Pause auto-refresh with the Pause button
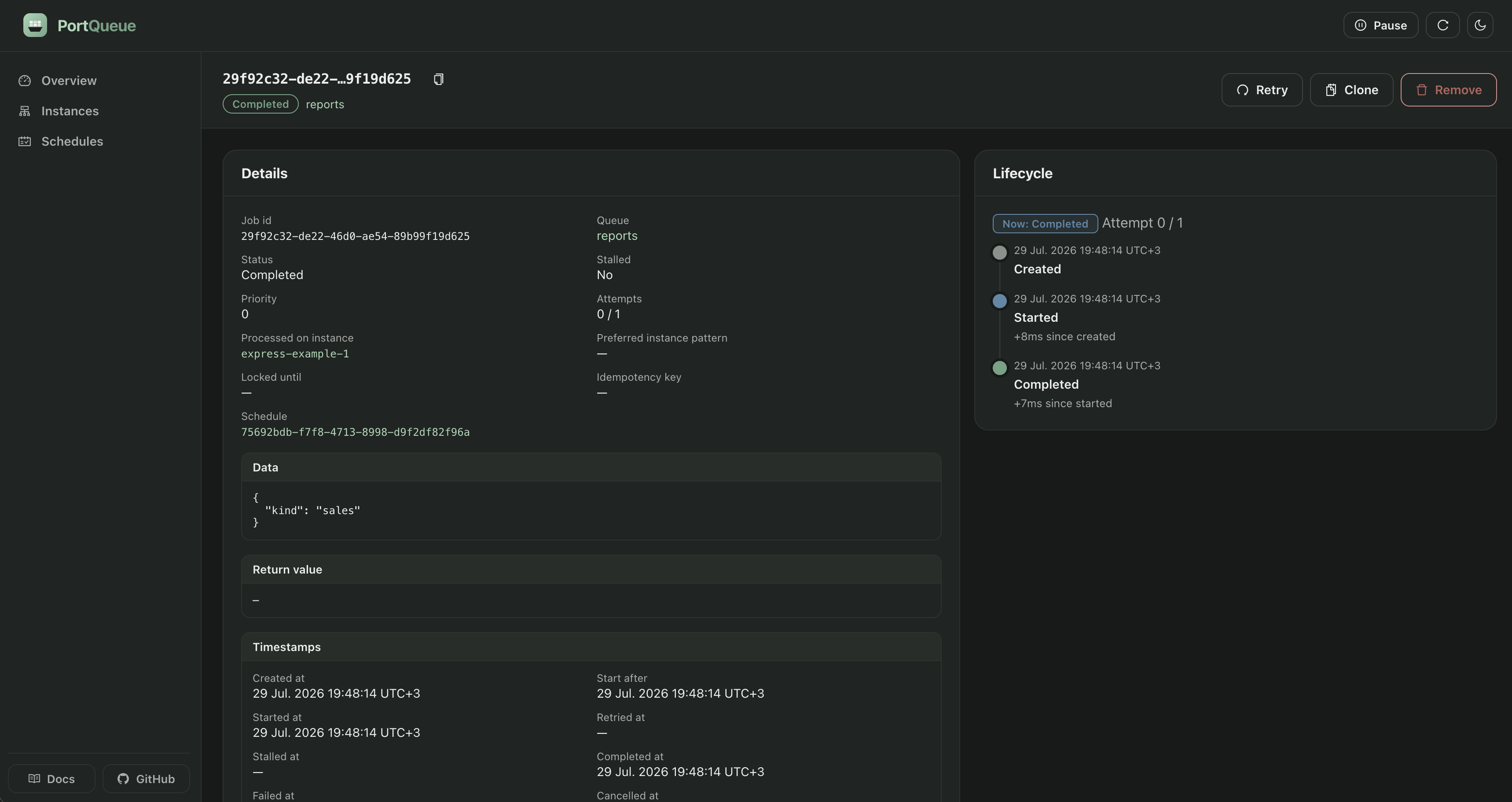 click(x=1380, y=25)
